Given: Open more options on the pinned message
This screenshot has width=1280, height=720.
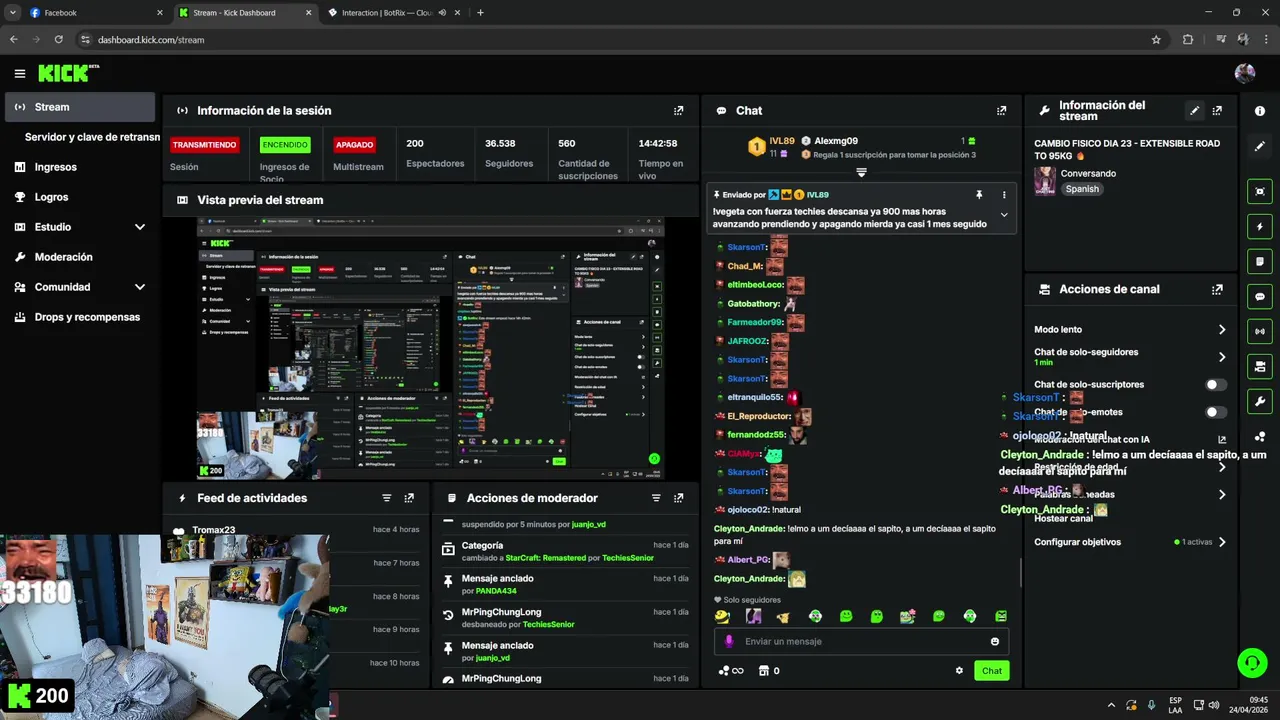Looking at the screenshot, I should (1004, 195).
